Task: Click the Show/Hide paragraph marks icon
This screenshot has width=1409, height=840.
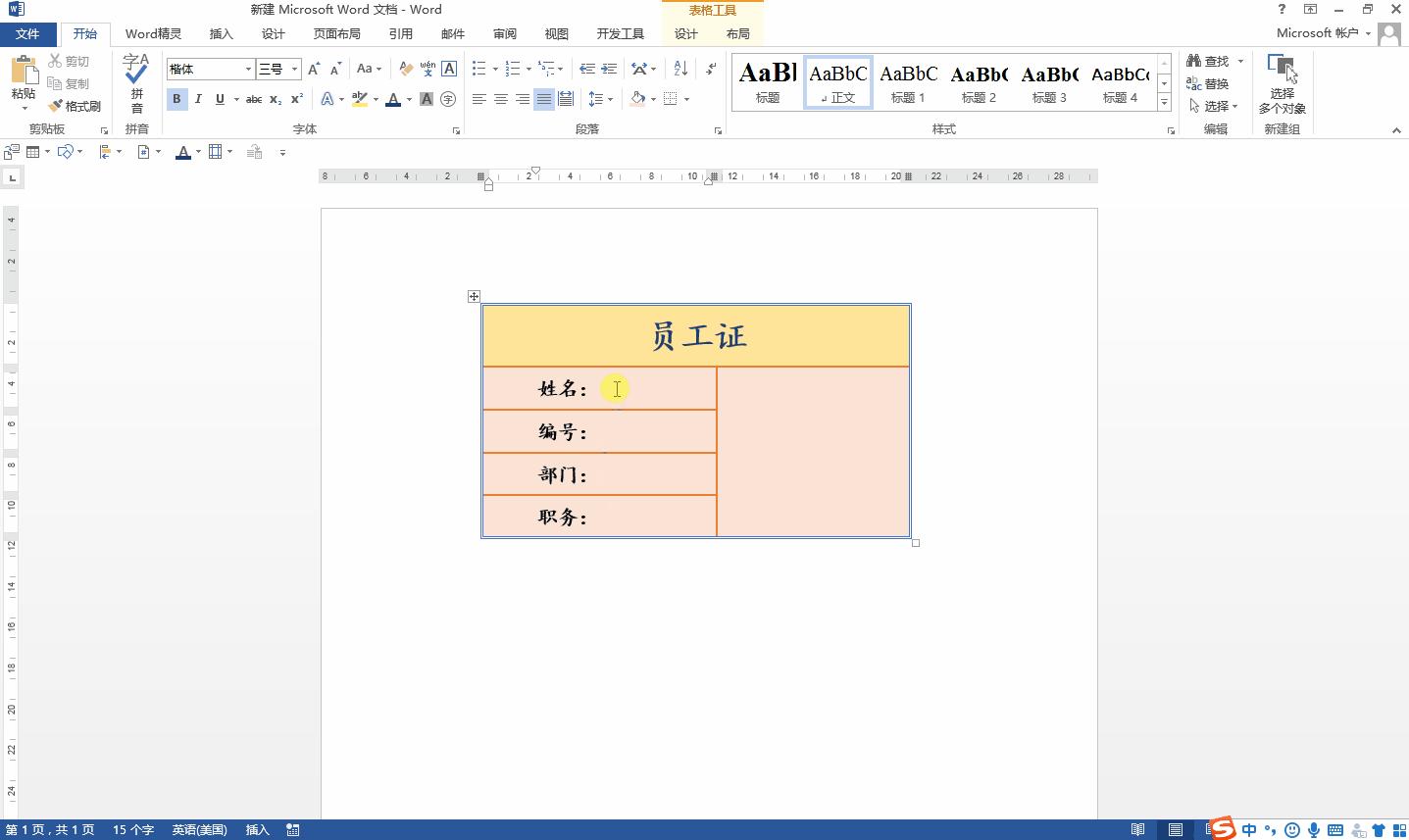Action: click(709, 68)
